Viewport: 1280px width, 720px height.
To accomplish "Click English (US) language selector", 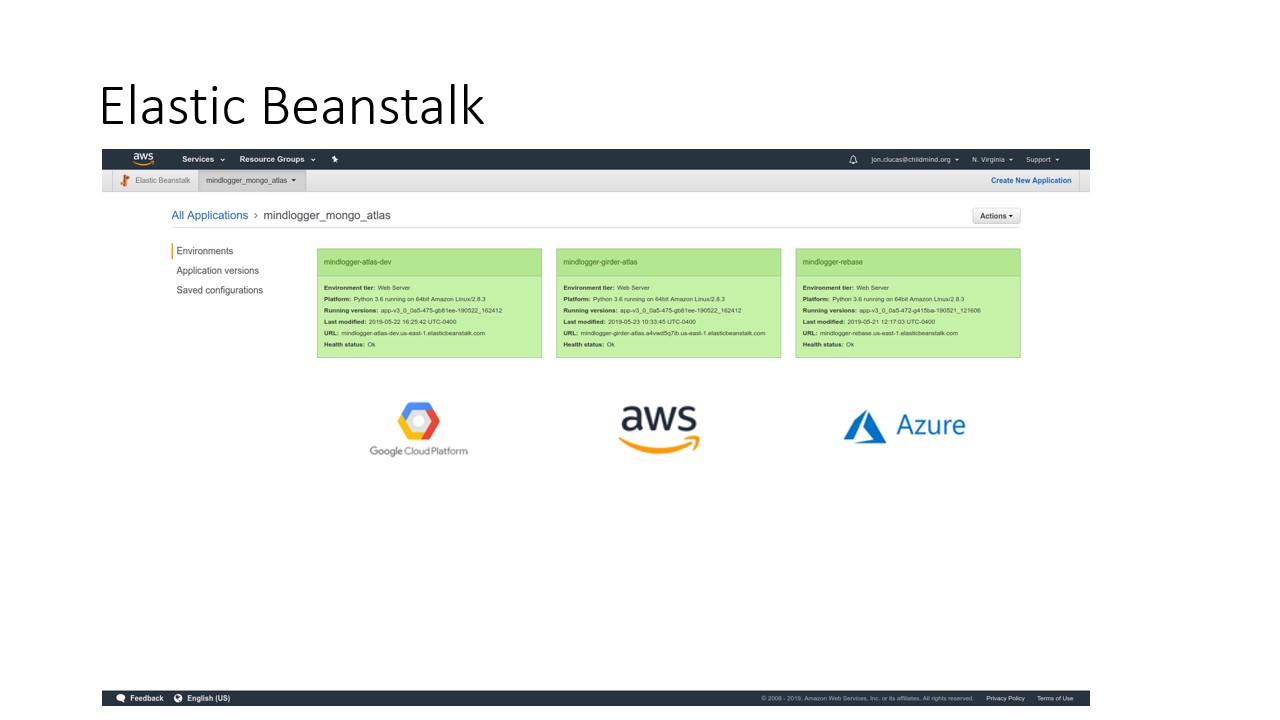I will click(x=208, y=698).
